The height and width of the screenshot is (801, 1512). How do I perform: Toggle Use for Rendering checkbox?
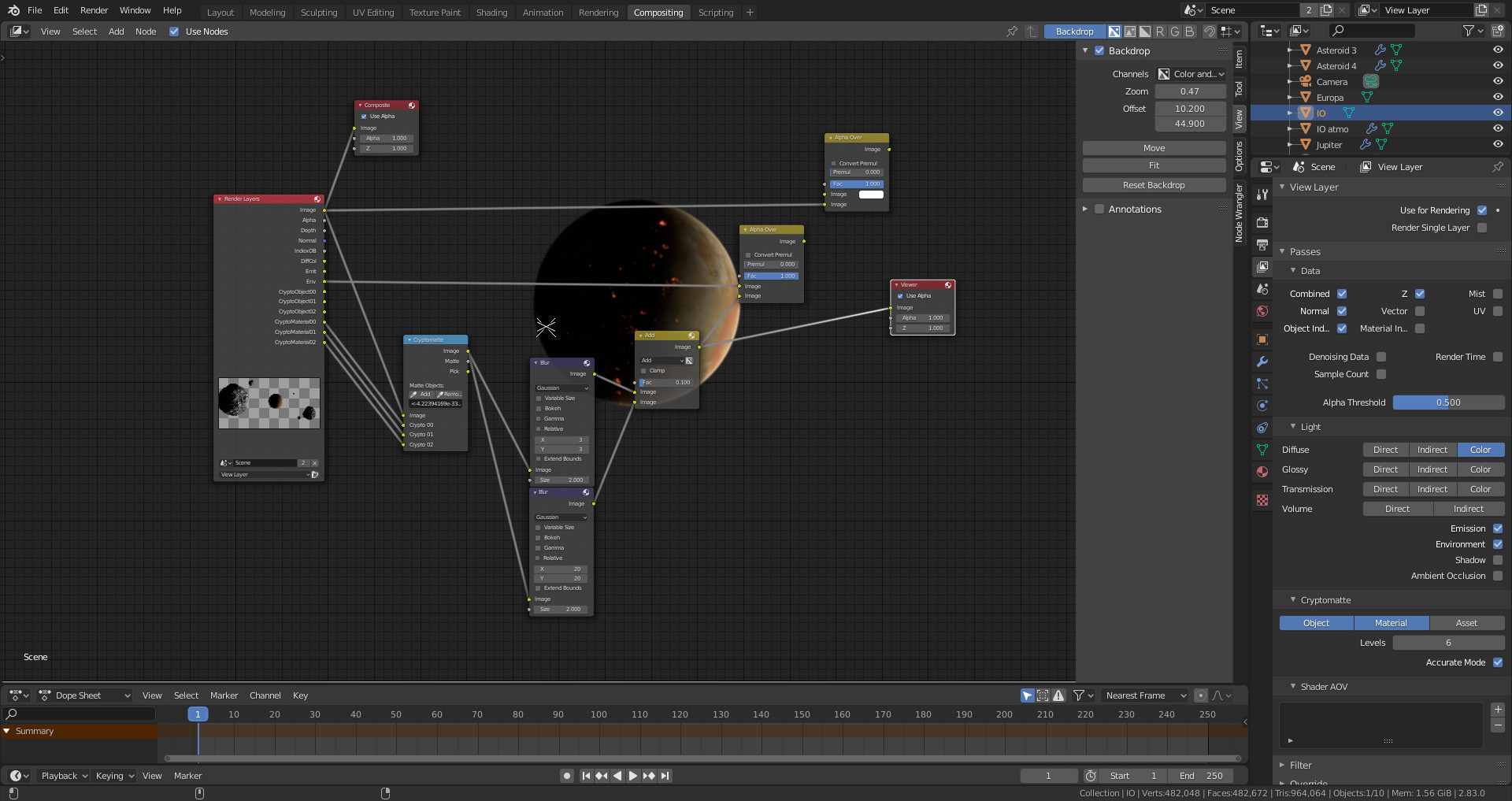[1482, 210]
